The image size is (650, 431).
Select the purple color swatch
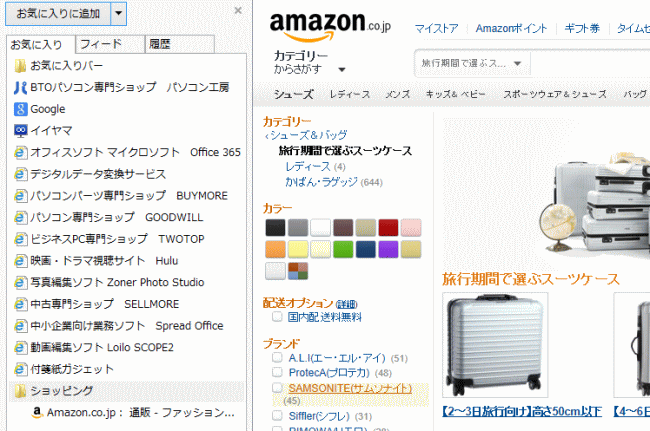tap(388, 249)
